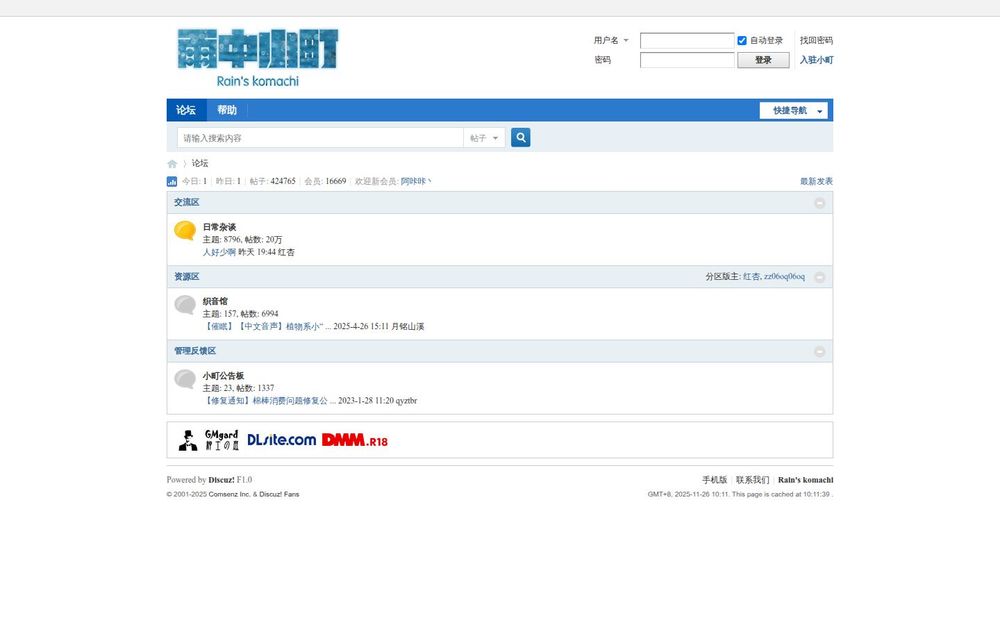Viewport: 1000px width, 625px height.
Task: Click the 入驻小町 register link
Action: 816,60
